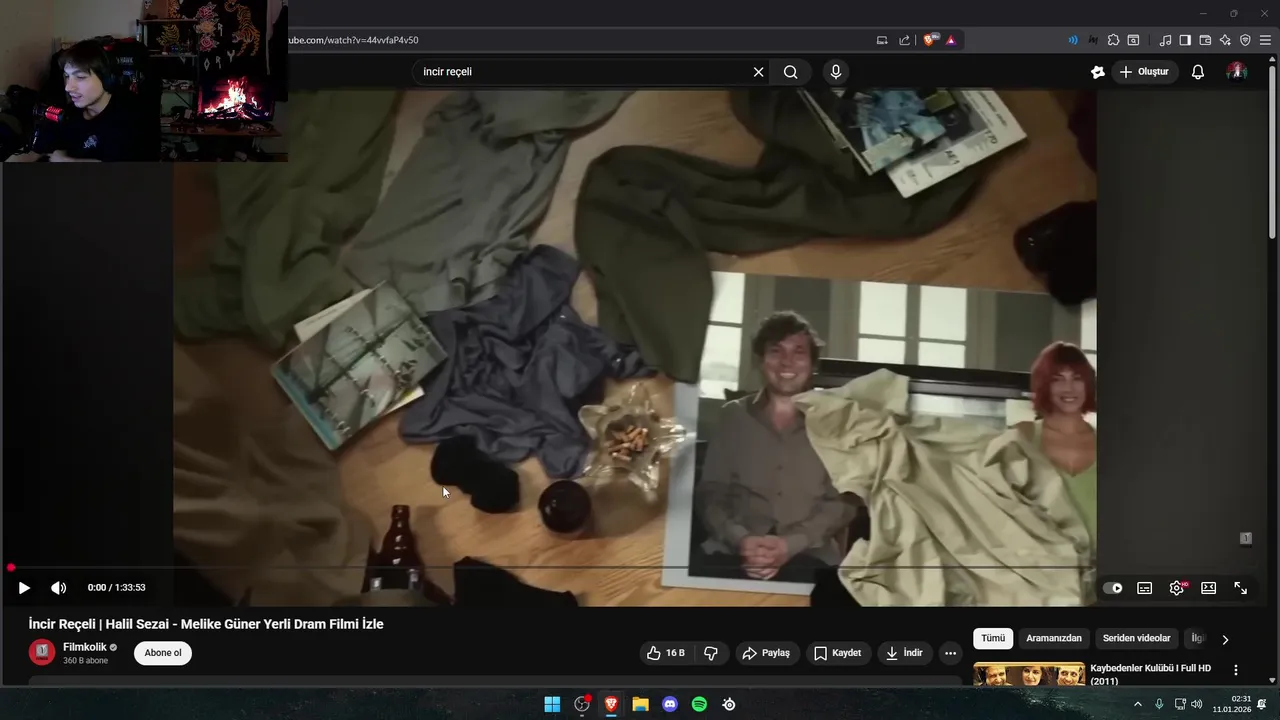Play the İncir Reçeli video
Viewport: 1280px width, 720px height.
[x=24, y=588]
